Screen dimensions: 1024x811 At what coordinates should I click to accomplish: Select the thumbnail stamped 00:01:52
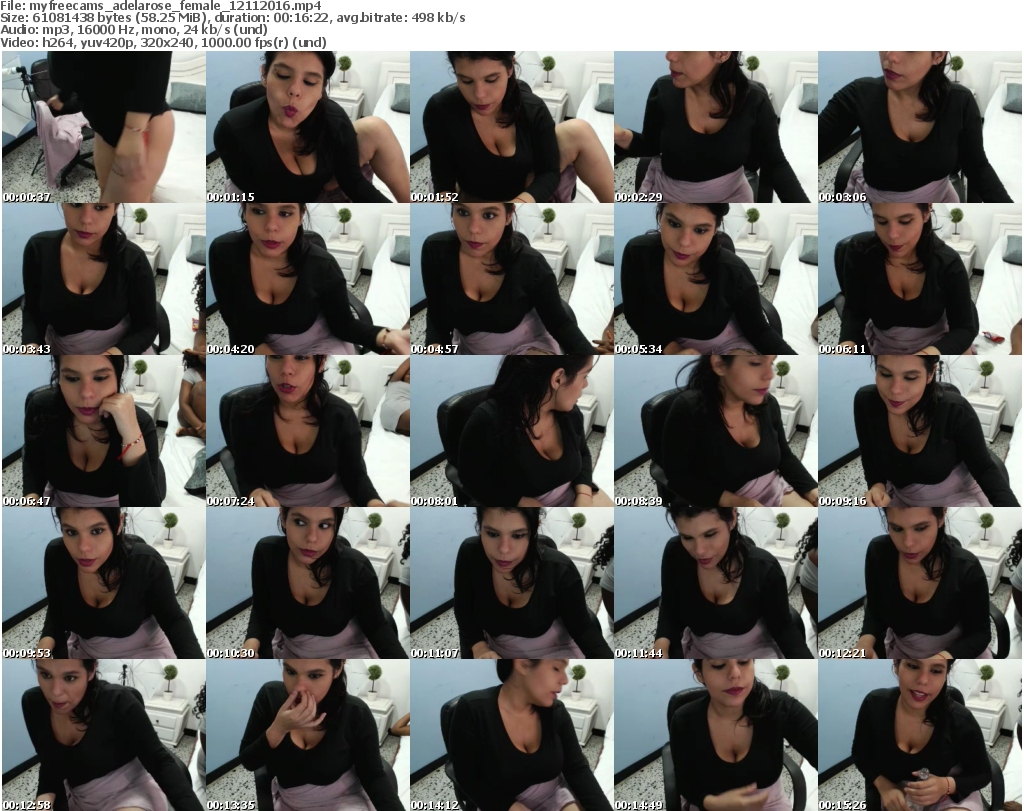(x=511, y=127)
